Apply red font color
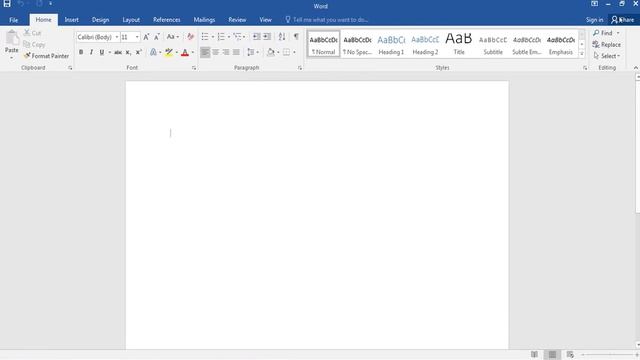Screen dimensions: 640x360 pos(184,52)
